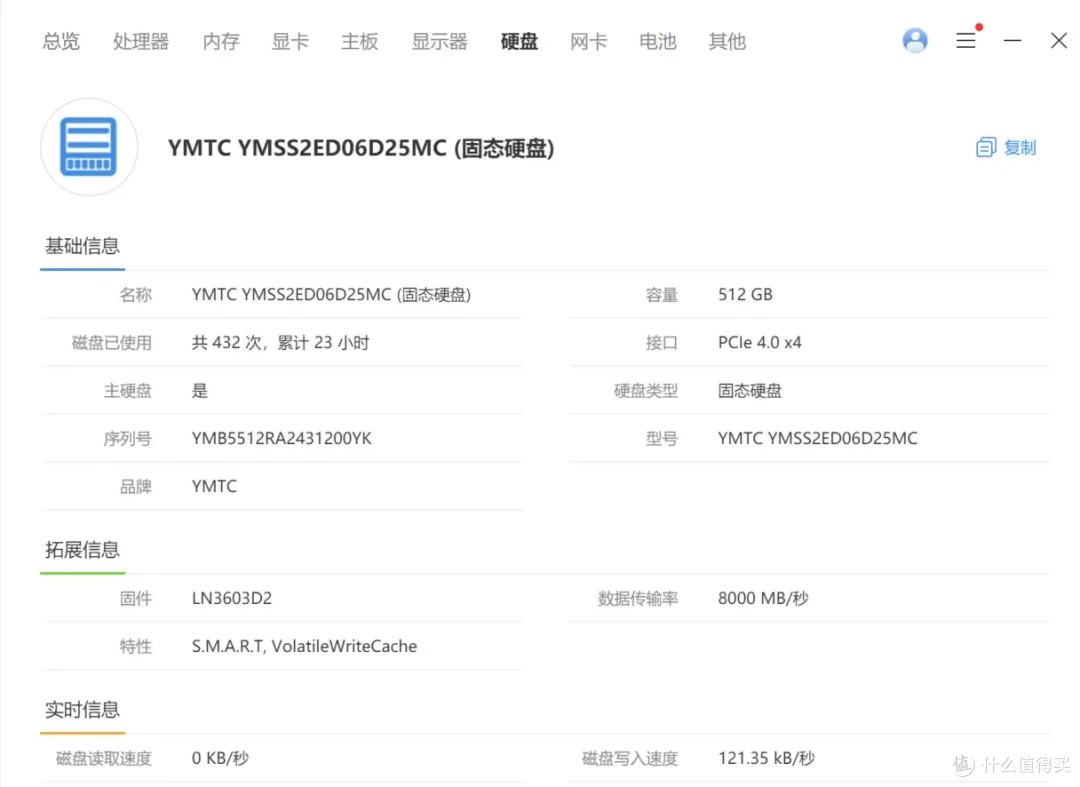Click the 复制 copy link
This screenshot has height=787, width=1080.
coord(1019,147)
